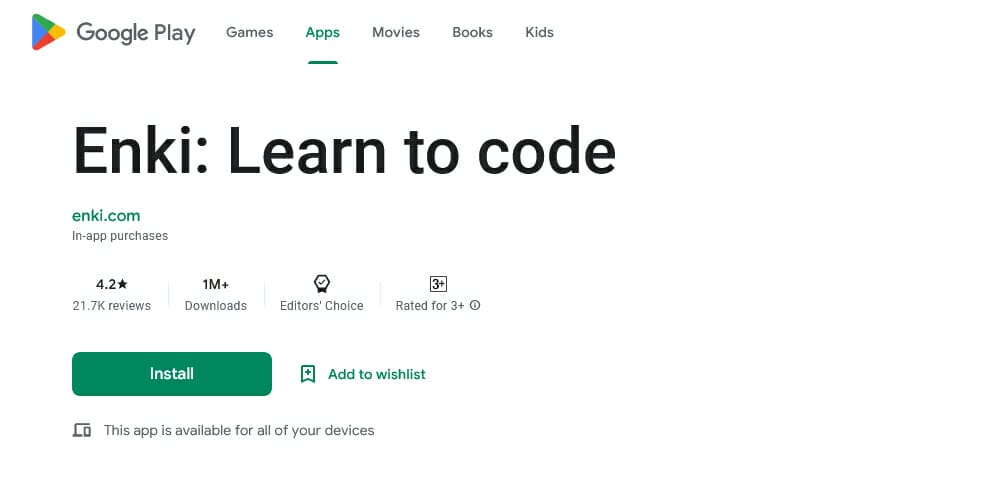Open the Games tab
The height and width of the screenshot is (500, 1000).
coord(249,32)
